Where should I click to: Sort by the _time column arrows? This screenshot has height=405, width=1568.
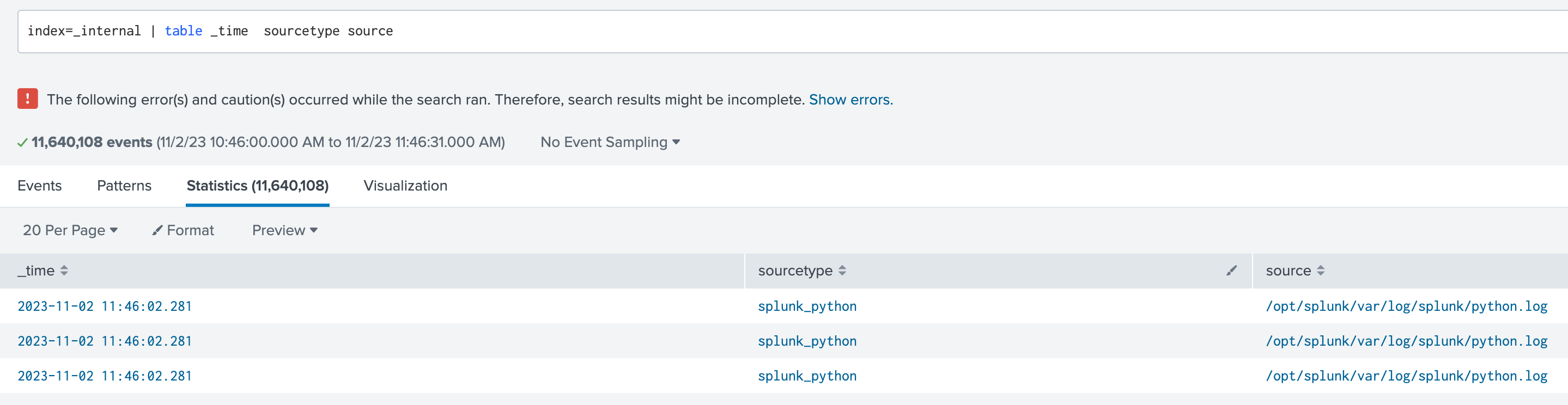(64, 271)
